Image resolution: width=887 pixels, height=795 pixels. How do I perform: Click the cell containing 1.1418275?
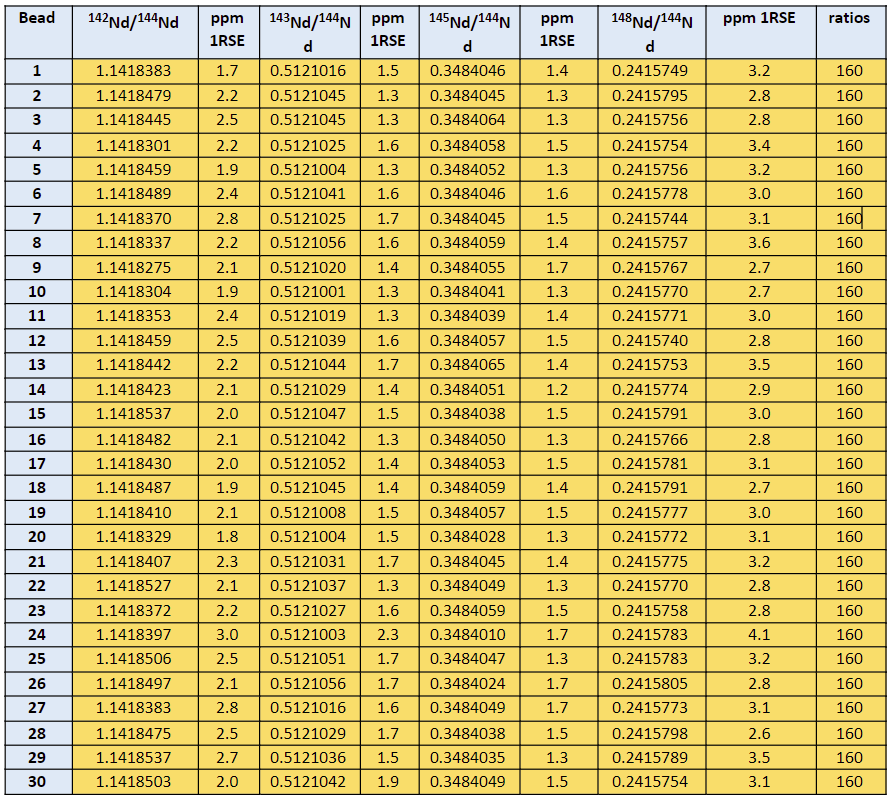(135, 267)
